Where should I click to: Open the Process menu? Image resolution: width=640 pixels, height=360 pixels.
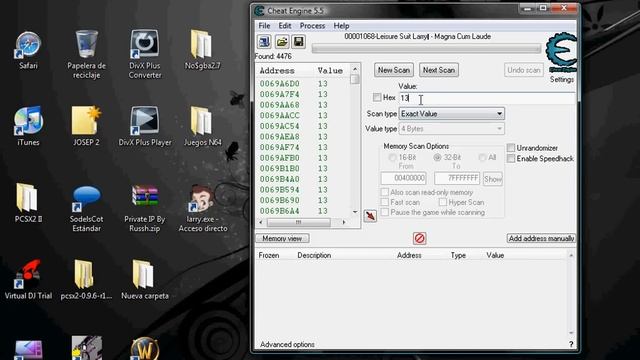pos(312,26)
